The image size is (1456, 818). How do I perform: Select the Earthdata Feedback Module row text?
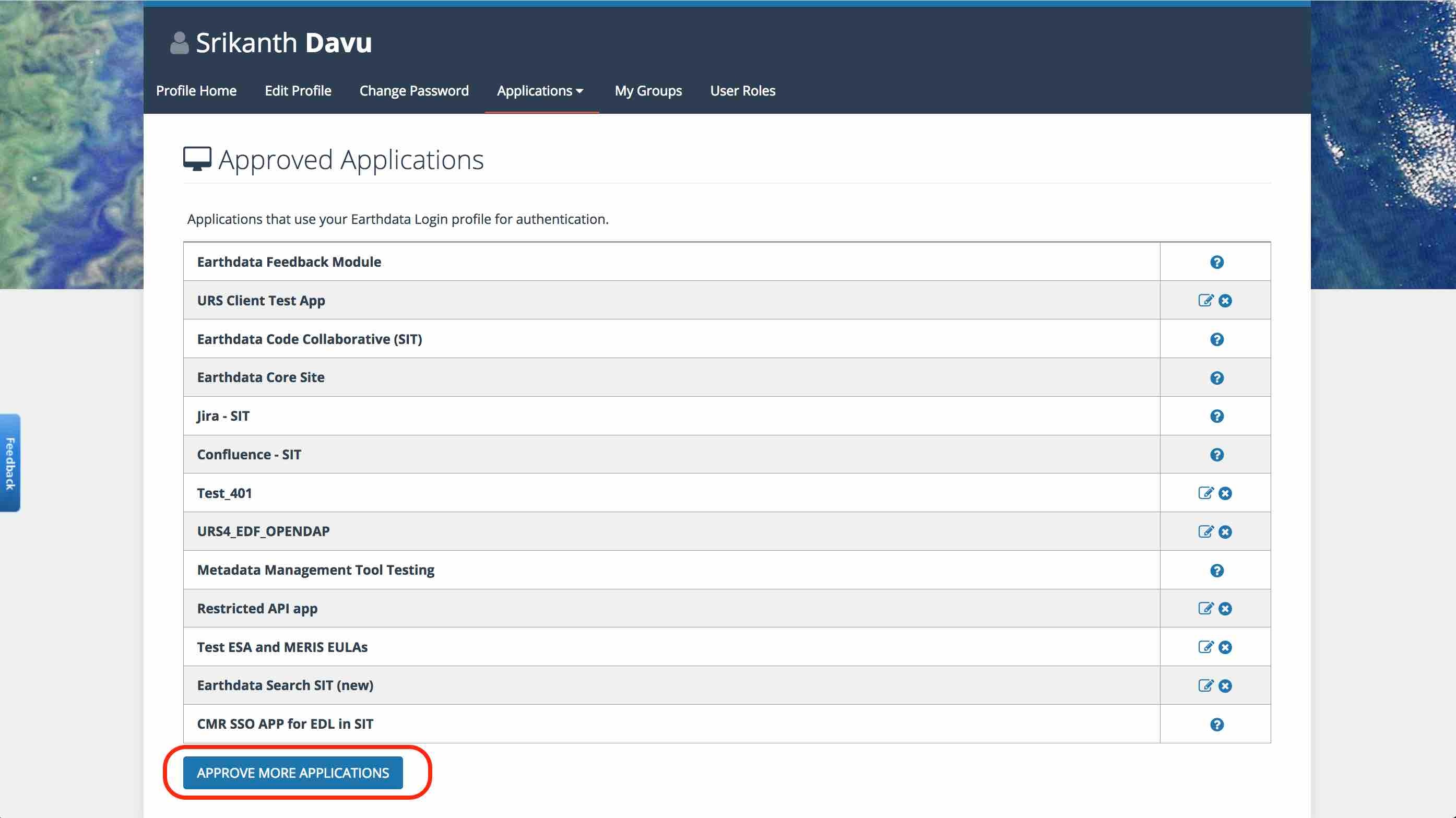tap(289, 262)
